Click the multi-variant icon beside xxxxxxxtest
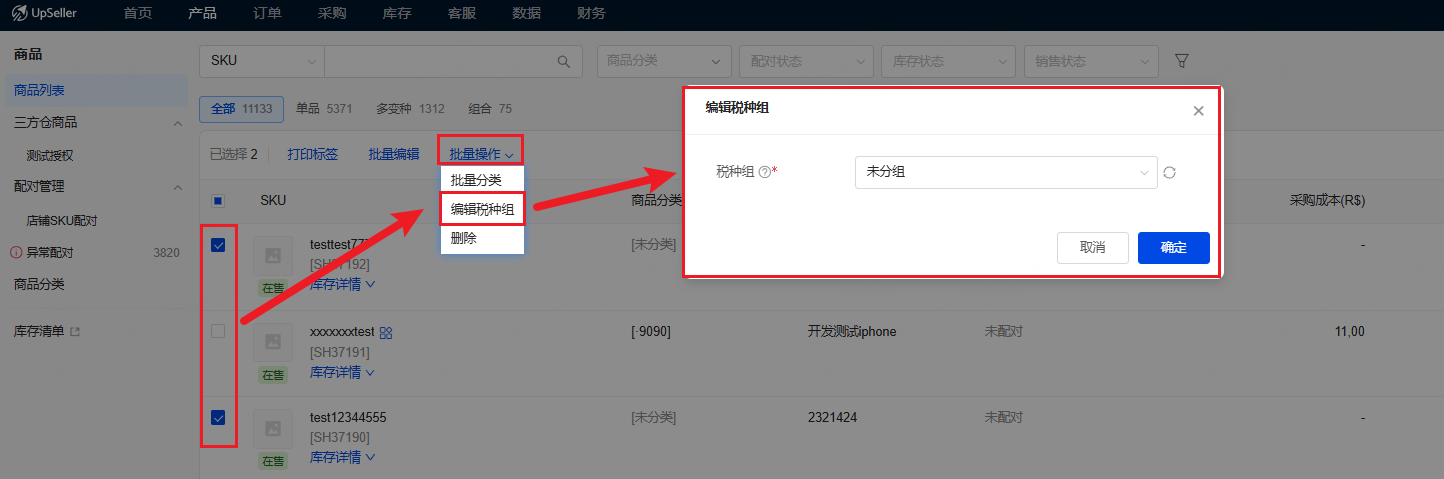This screenshot has width=1444, height=479. pos(386,332)
